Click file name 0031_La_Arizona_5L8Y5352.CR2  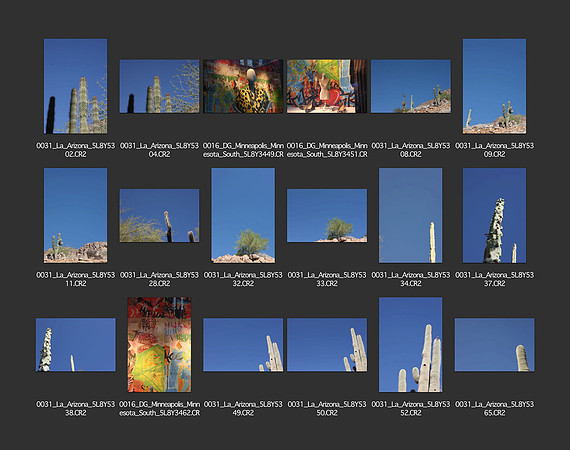[411, 408]
